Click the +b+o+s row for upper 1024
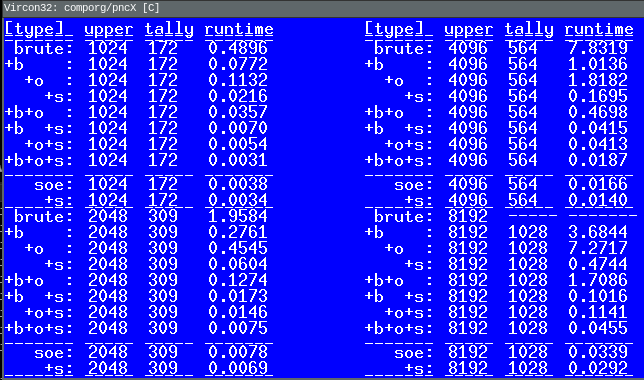Image resolution: width=644 pixels, height=380 pixels. 136,160
